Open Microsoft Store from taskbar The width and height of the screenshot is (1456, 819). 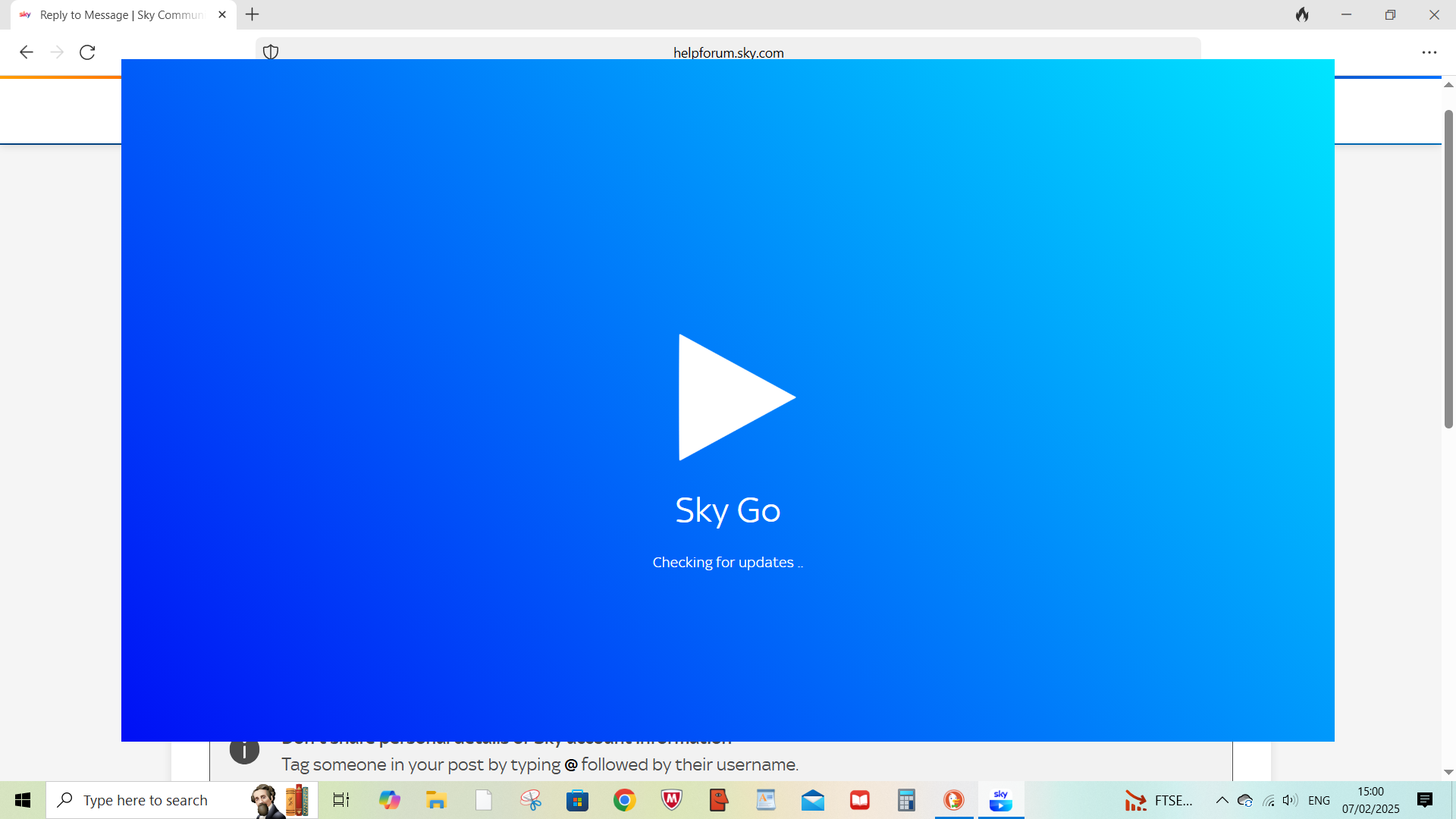pos(577,800)
